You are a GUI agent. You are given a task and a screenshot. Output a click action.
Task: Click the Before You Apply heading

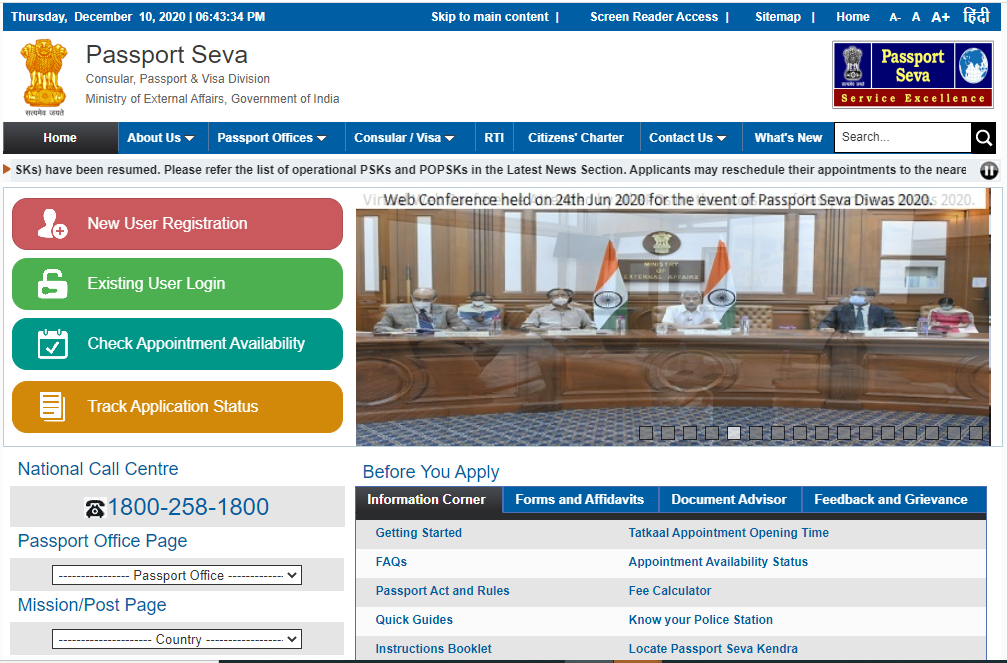(431, 472)
